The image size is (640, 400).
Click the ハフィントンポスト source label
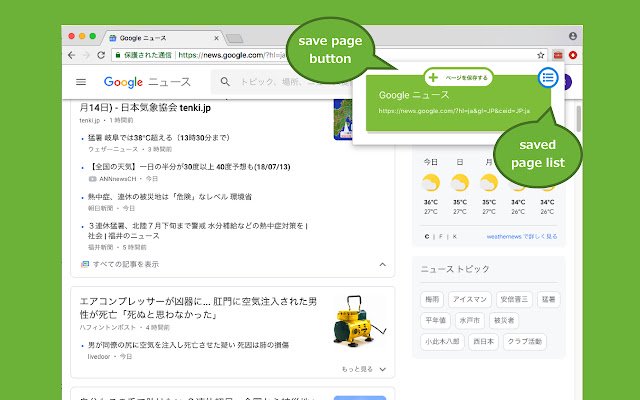point(109,327)
